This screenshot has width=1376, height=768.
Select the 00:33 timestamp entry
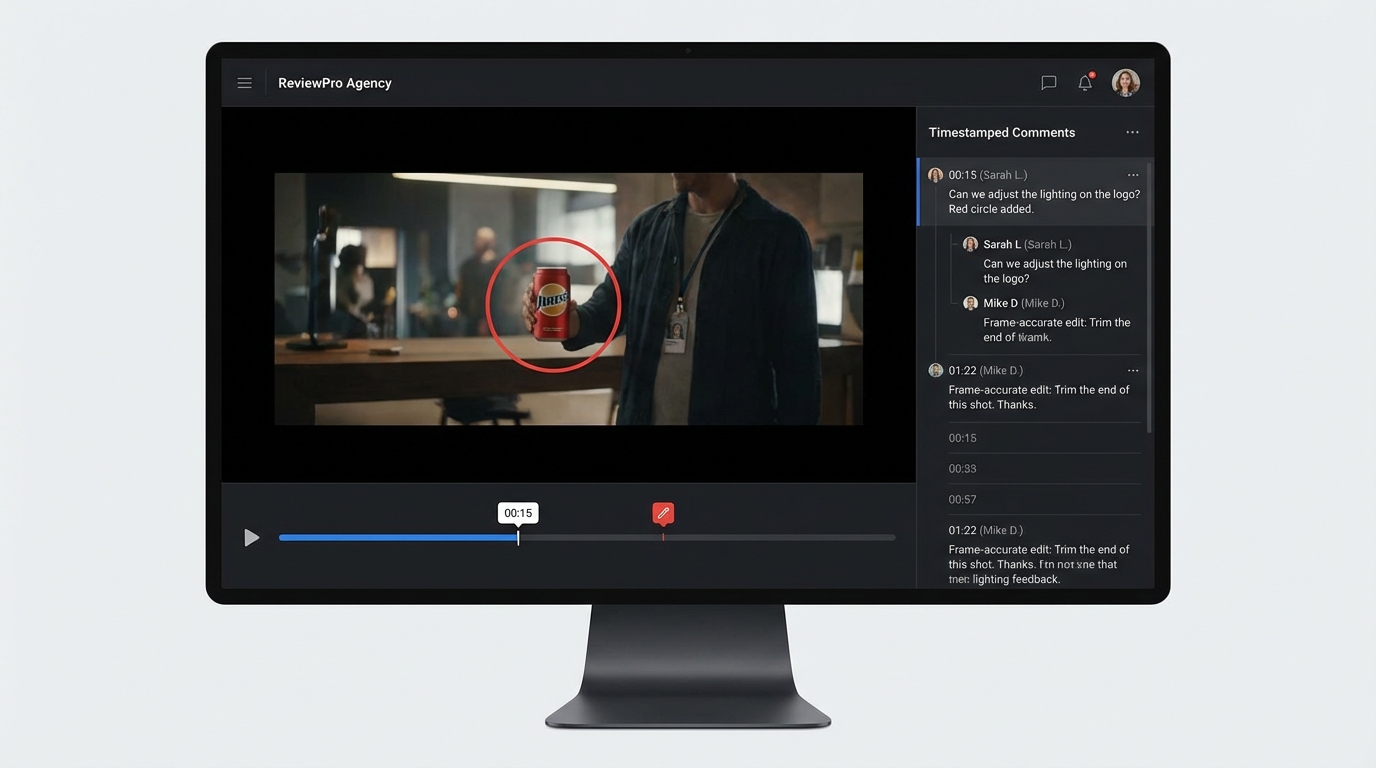pos(962,469)
